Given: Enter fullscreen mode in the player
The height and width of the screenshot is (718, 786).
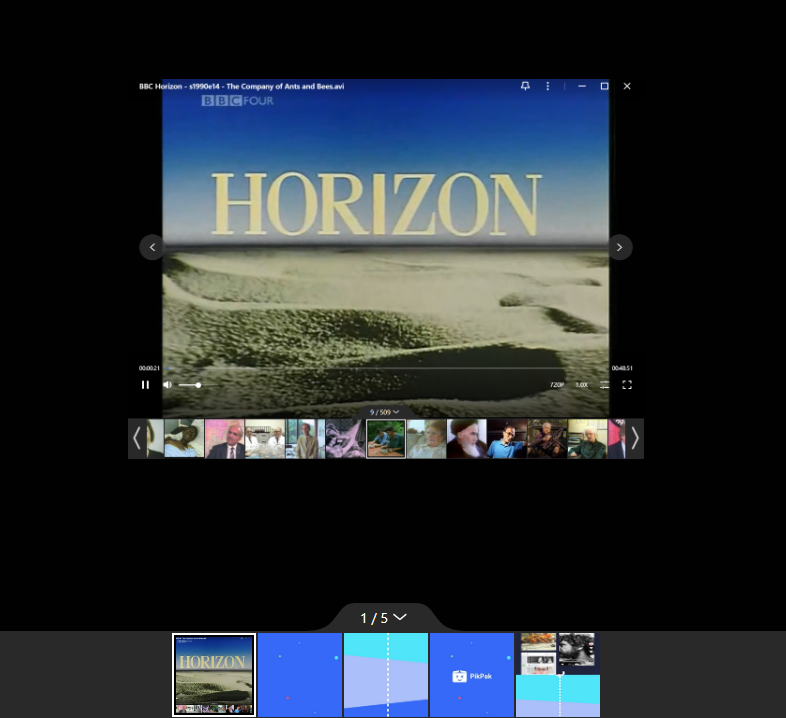Looking at the screenshot, I should [x=627, y=385].
